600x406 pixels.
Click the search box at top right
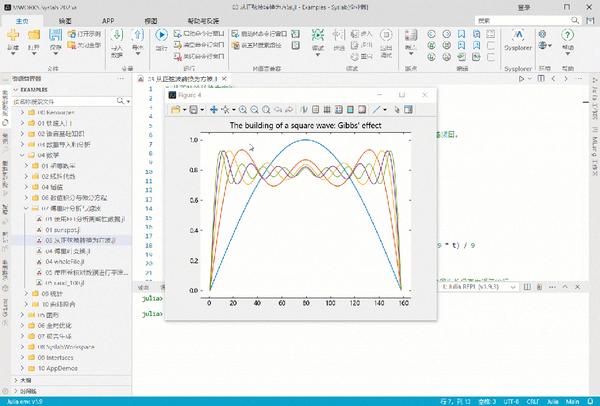pyautogui.click(x=523, y=20)
